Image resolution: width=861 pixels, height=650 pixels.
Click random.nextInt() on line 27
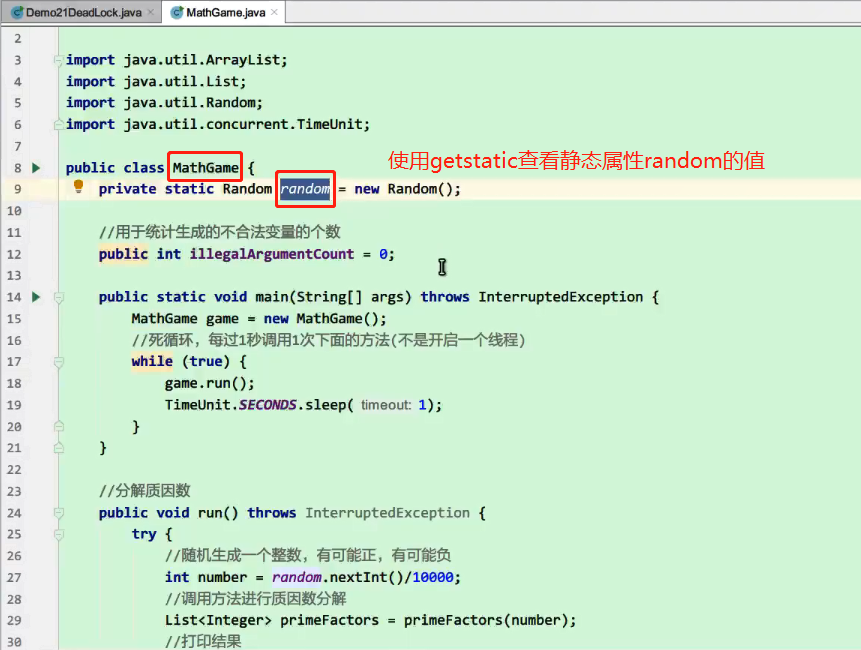click(x=338, y=578)
